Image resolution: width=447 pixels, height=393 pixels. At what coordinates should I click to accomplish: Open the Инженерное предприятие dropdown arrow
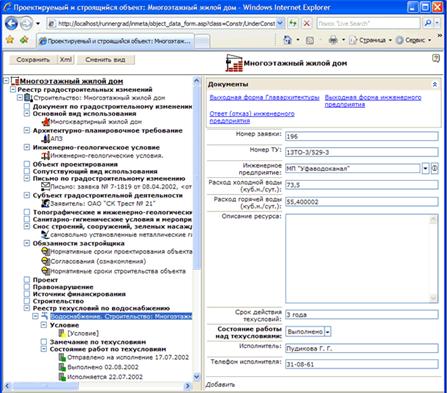(425, 168)
